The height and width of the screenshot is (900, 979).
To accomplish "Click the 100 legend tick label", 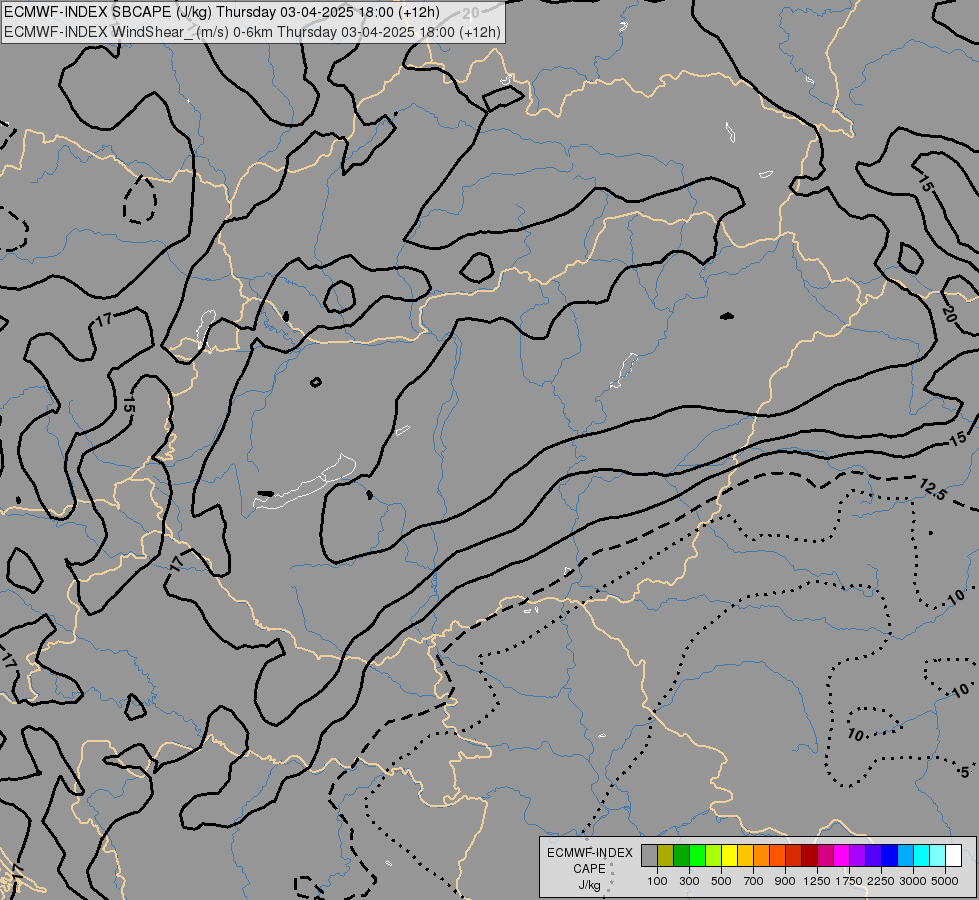I will click(x=657, y=881).
